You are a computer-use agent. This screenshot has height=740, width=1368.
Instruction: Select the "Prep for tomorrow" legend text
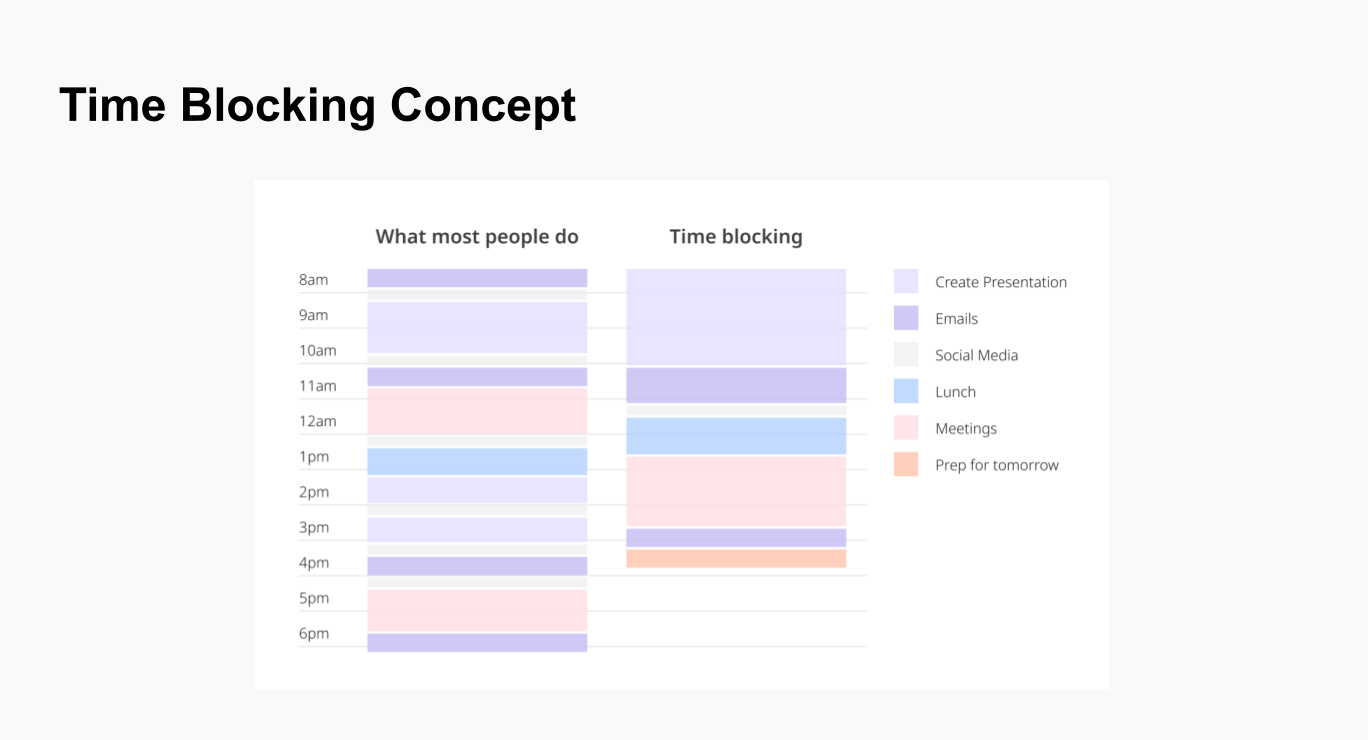pyautogui.click(x=996, y=465)
